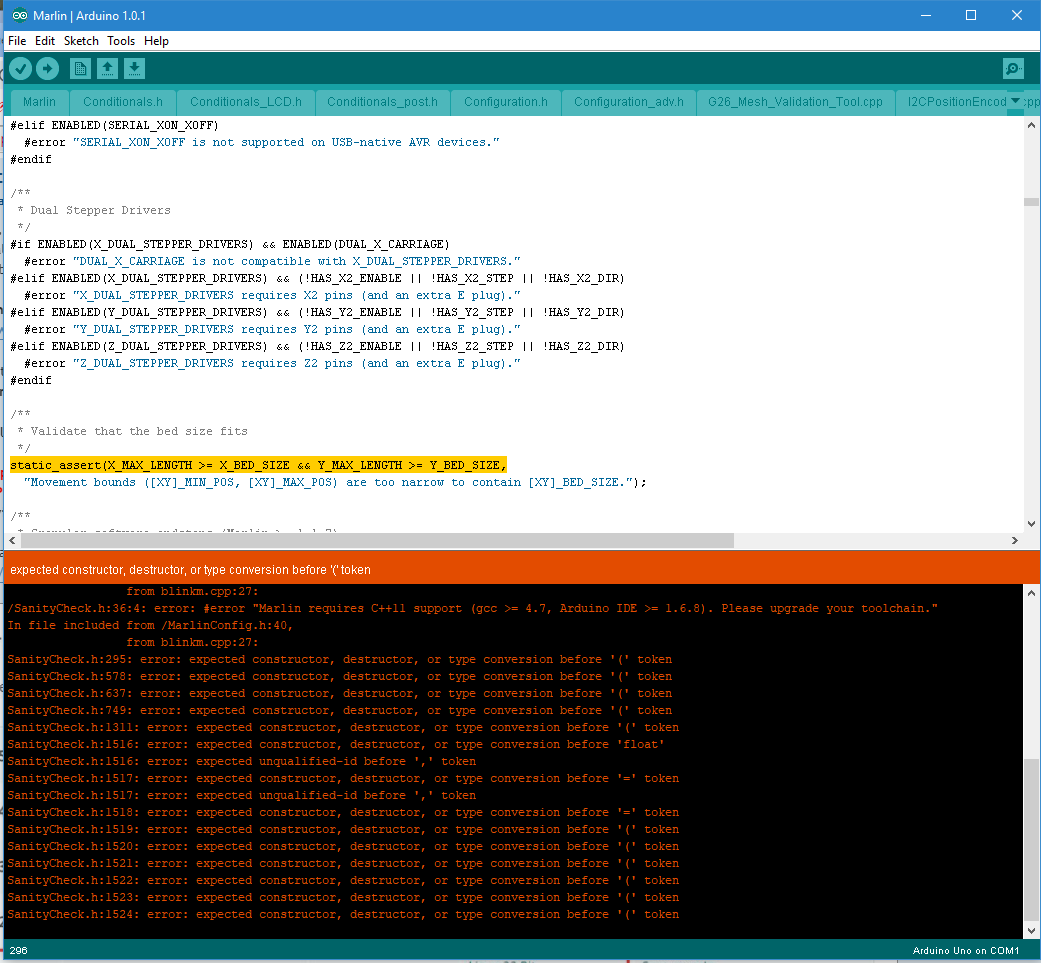Click console scrollbar down arrow
The height and width of the screenshot is (963, 1041).
tap(1031, 930)
